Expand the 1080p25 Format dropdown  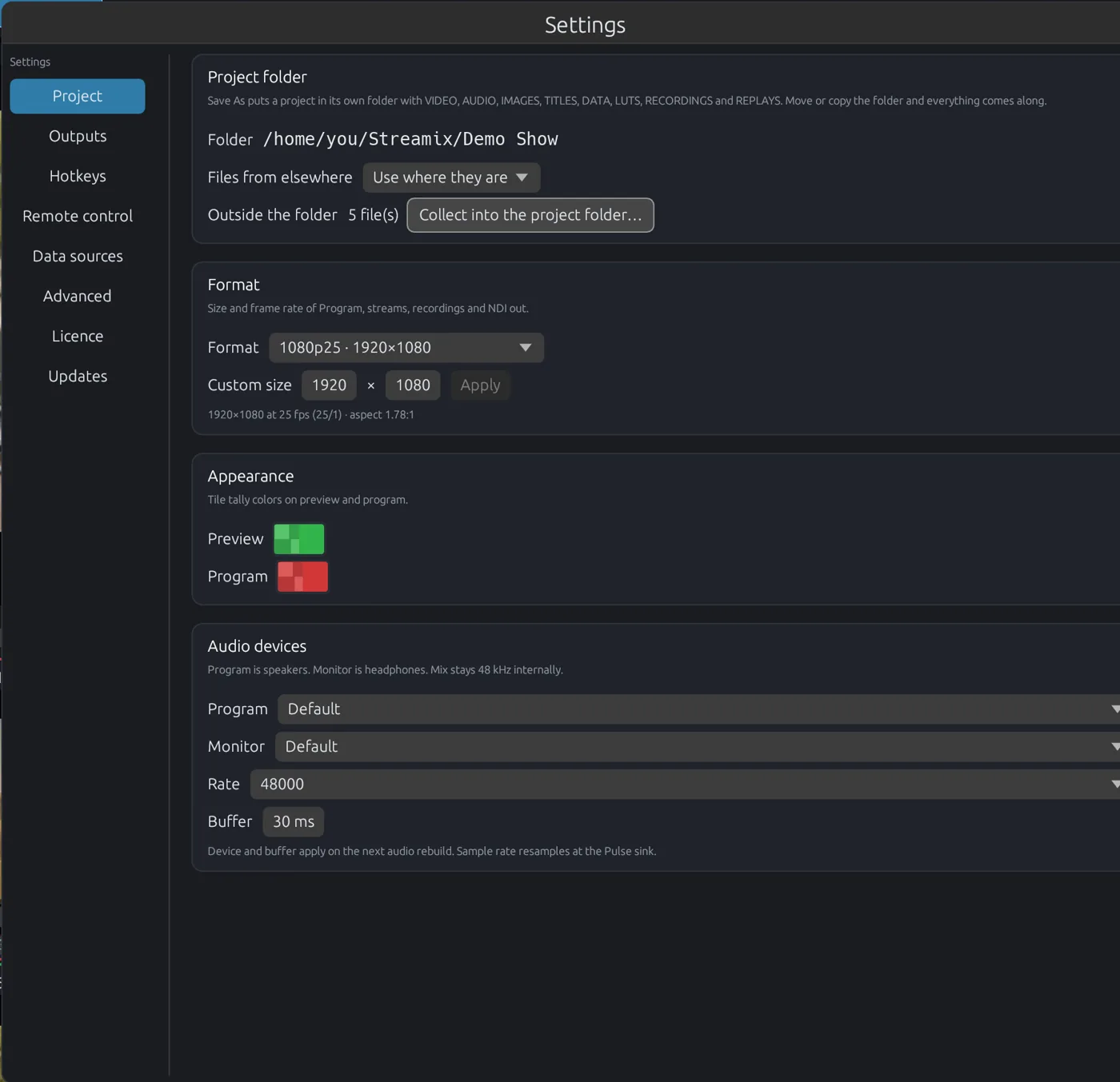pos(406,348)
